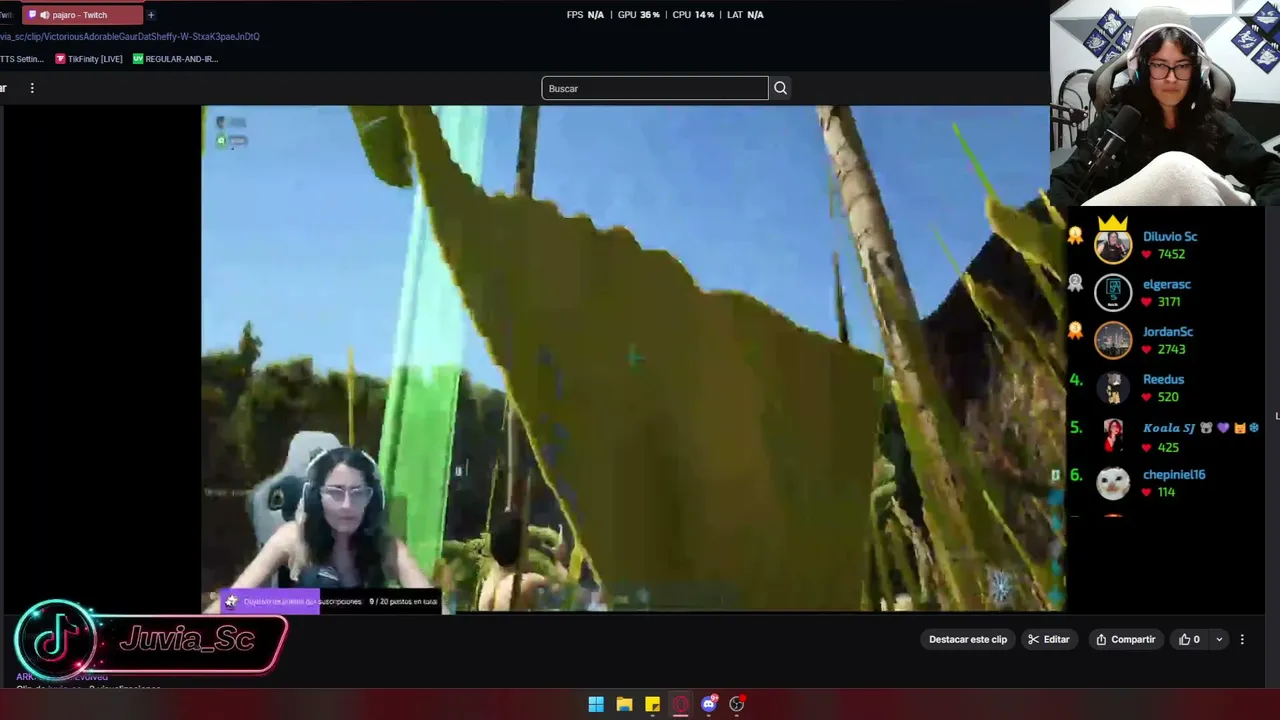Image resolution: width=1280 pixels, height=720 pixels.
Task: Open the Windows Start menu
Action: pos(596,704)
